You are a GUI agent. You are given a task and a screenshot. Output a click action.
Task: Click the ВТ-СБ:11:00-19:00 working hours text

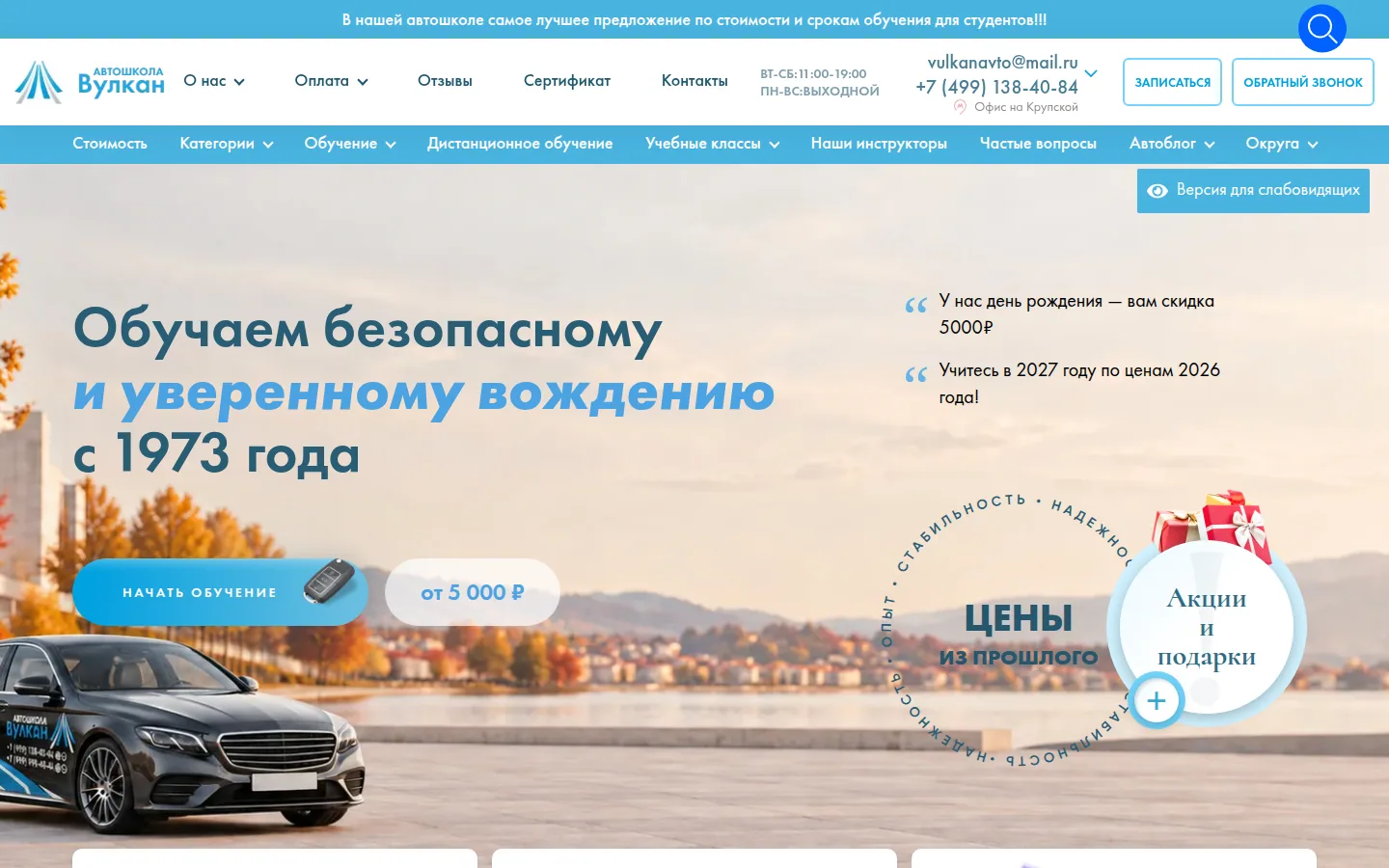pos(813,73)
